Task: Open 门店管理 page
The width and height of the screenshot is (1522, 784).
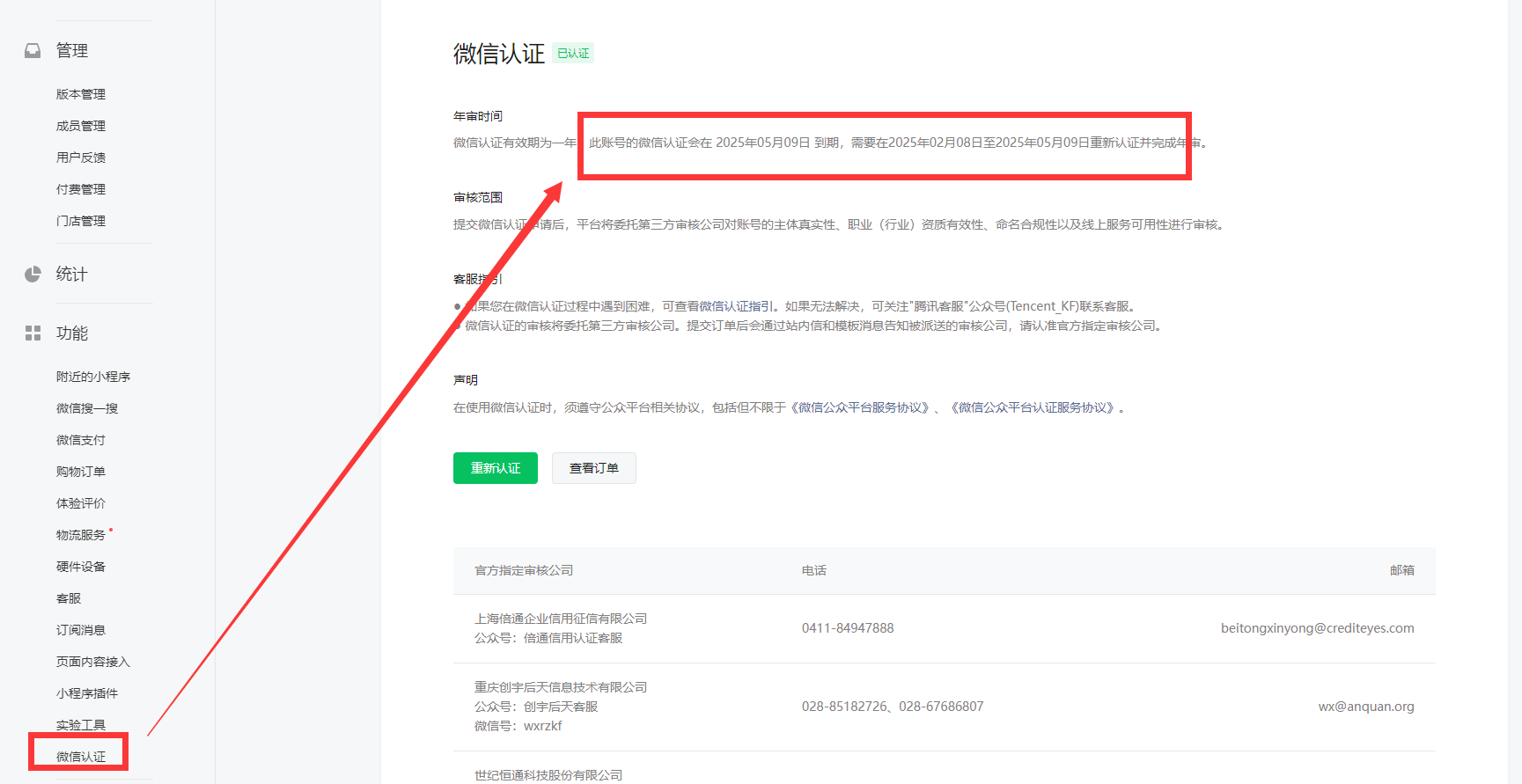Action: click(x=81, y=221)
